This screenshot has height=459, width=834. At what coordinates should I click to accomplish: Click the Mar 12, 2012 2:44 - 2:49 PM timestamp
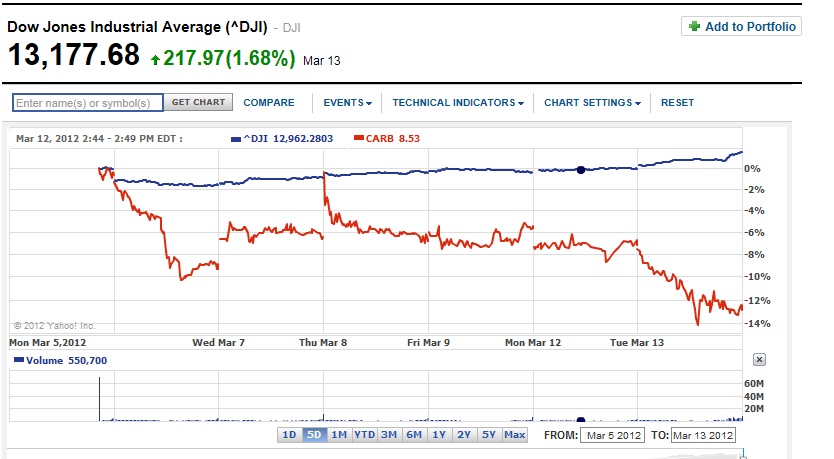pos(99,139)
